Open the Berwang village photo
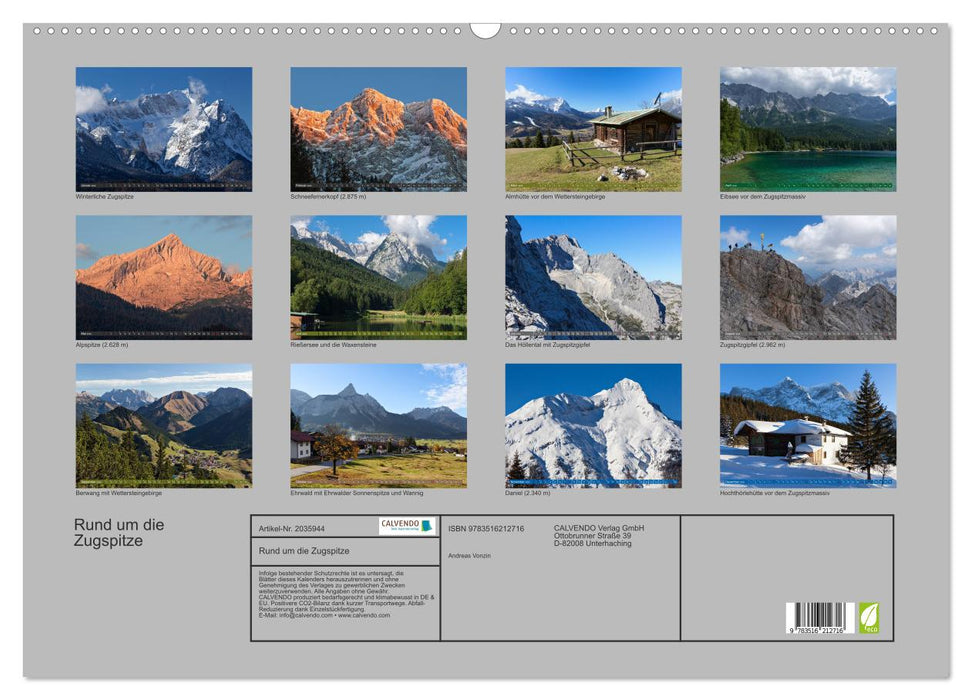The width and height of the screenshot is (971, 700). (x=164, y=425)
